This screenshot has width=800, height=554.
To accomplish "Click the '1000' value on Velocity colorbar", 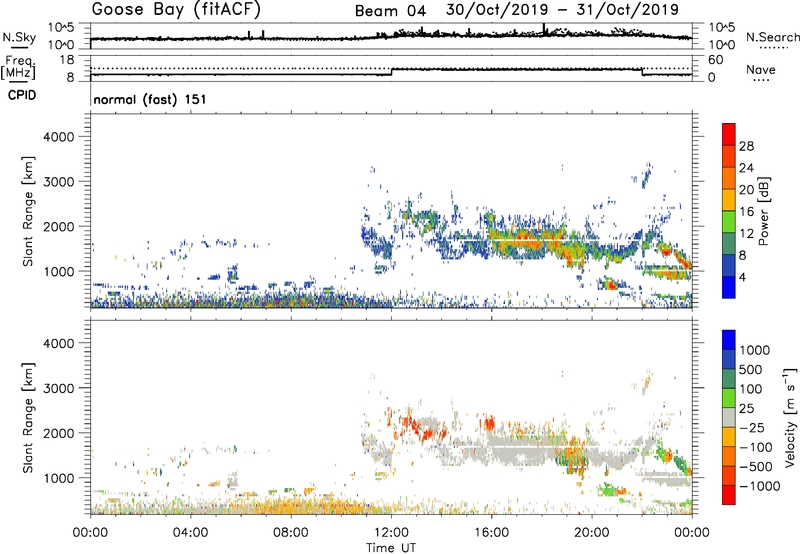I will pyautogui.click(x=755, y=350).
